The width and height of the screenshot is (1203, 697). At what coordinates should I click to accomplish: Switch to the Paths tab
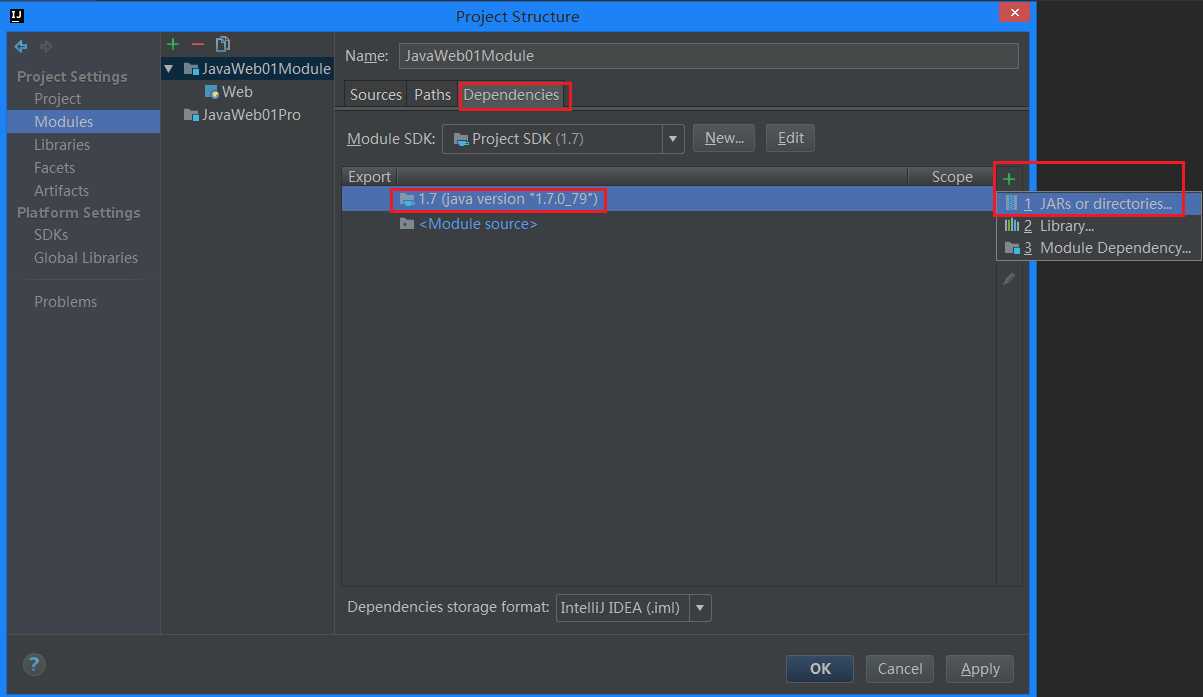pos(433,94)
